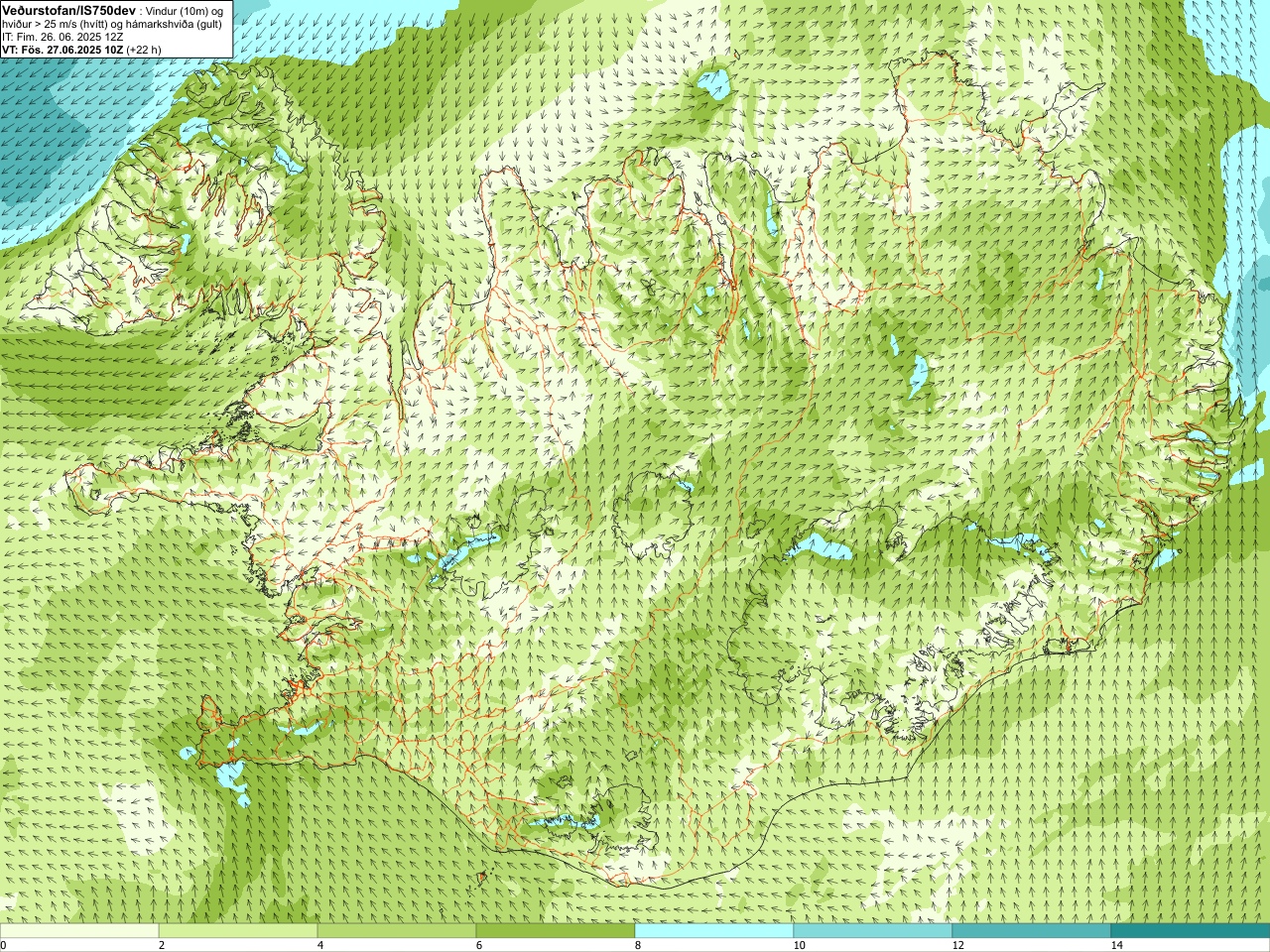Click the legend scale label '0'
The image size is (1270, 952).
point(4,945)
